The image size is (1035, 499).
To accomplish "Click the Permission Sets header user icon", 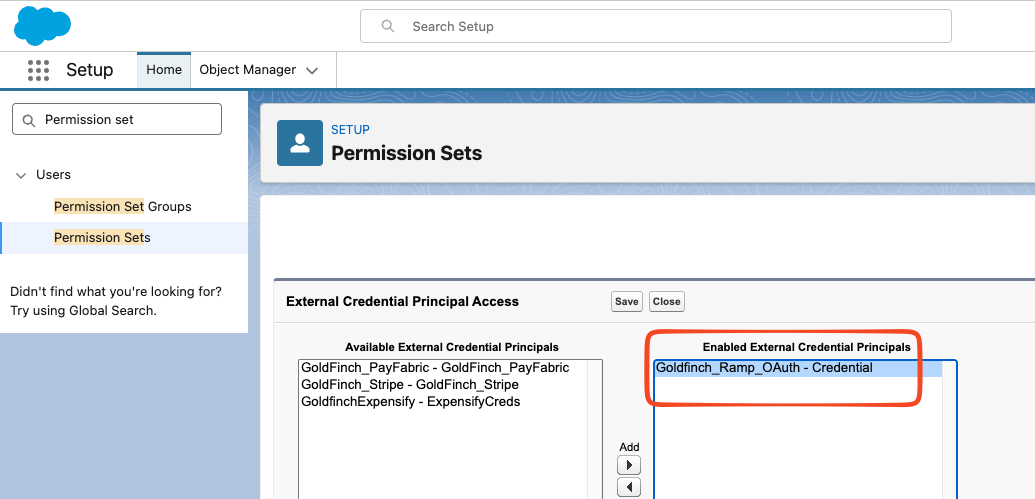I will click(300, 143).
